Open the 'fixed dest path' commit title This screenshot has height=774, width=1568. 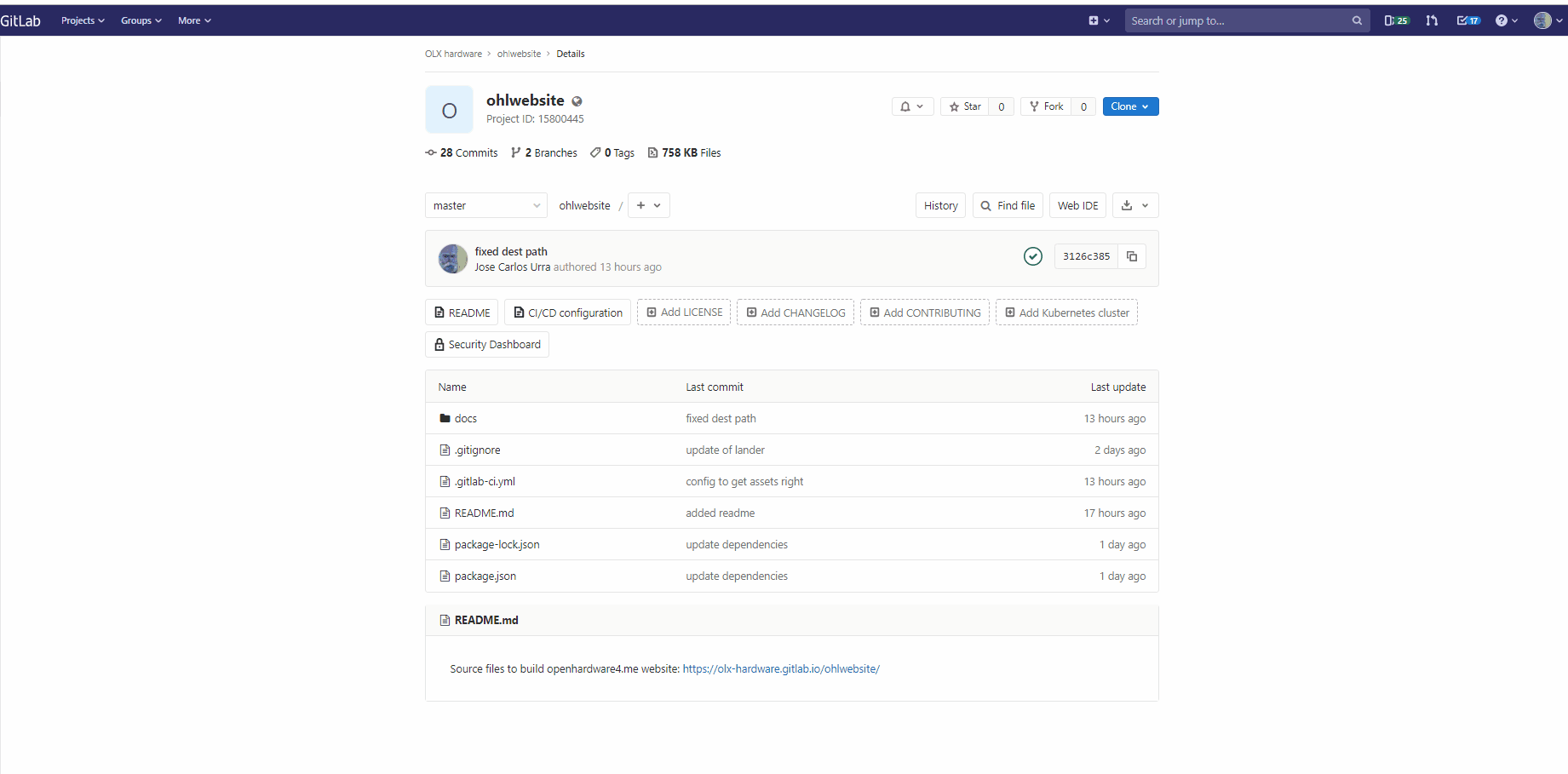[x=511, y=251]
